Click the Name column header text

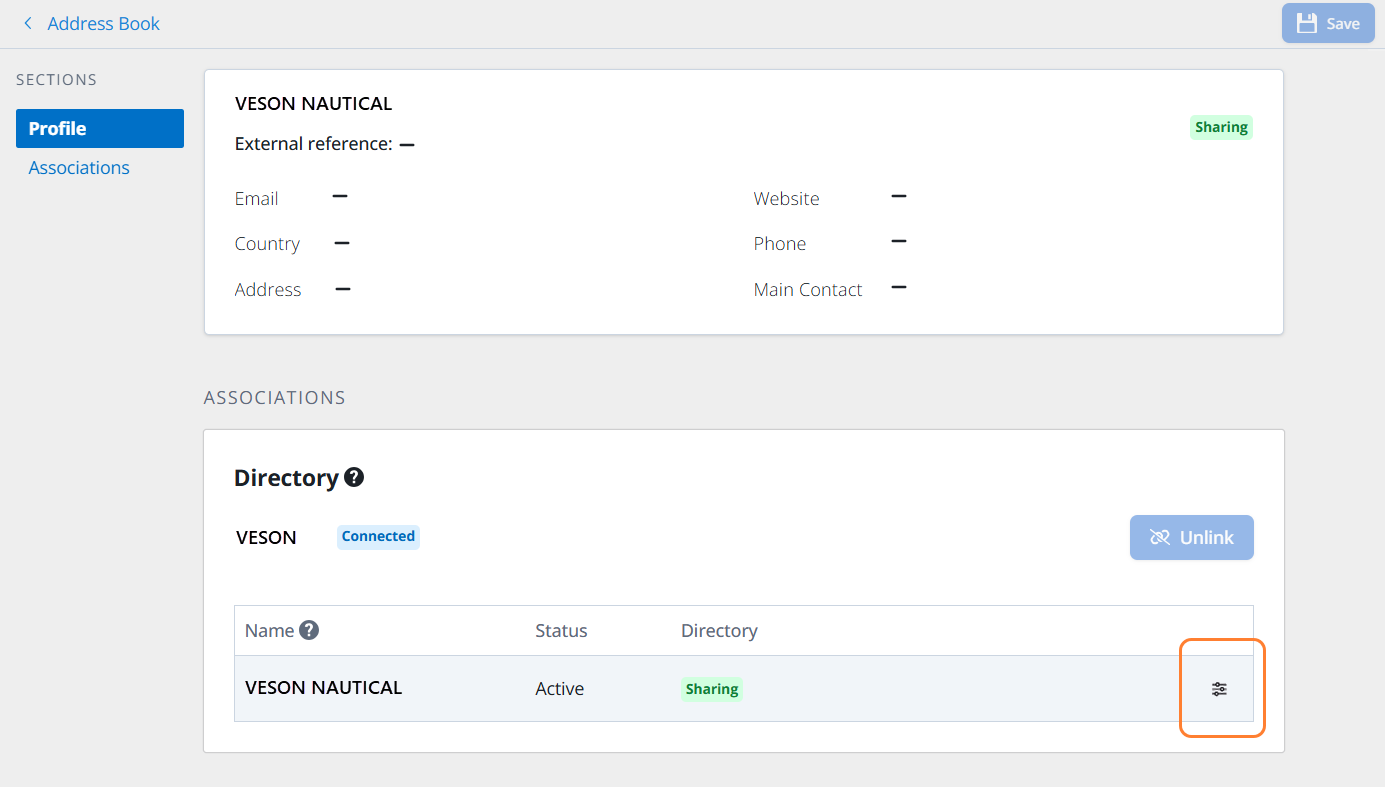[x=269, y=630]
